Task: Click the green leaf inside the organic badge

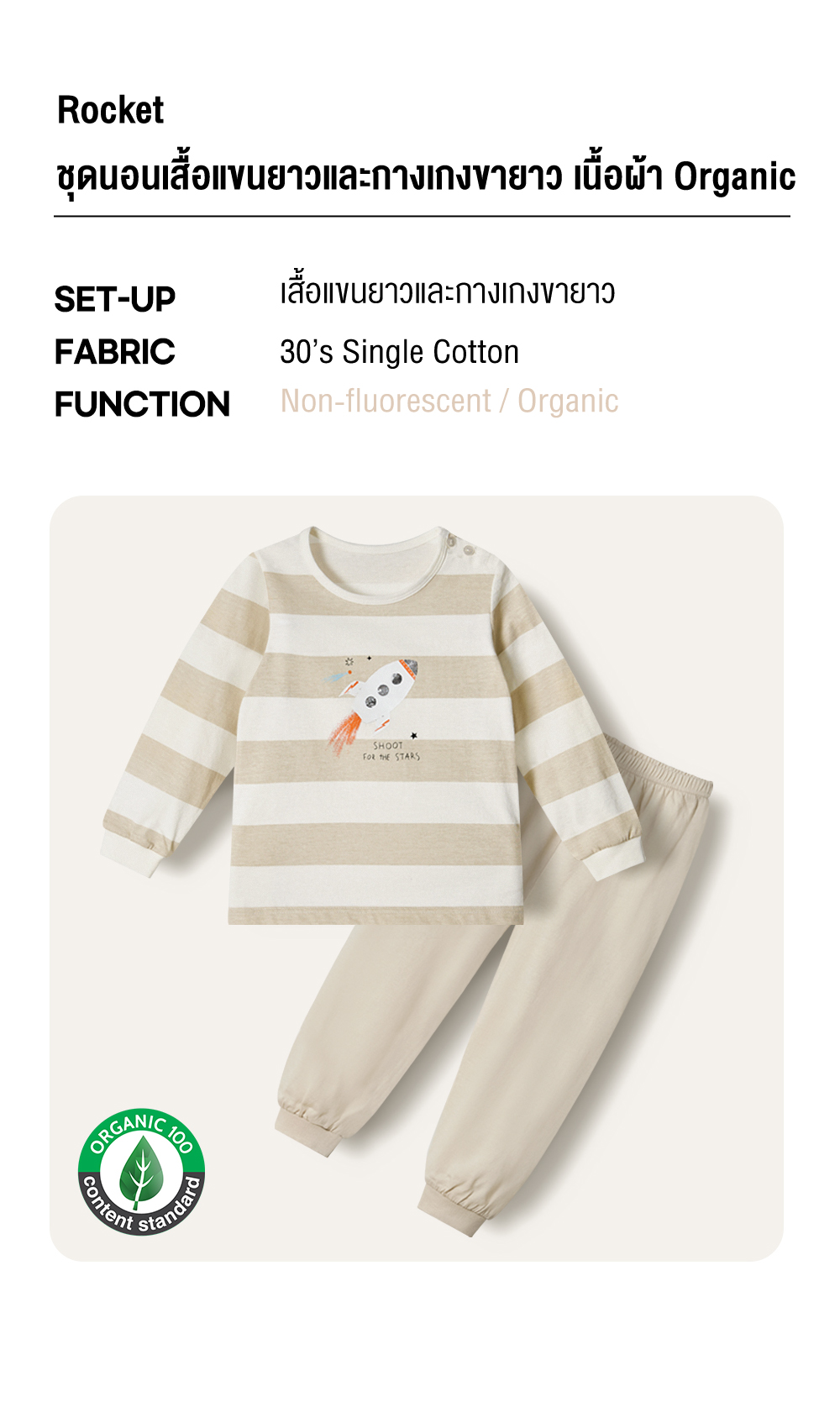Action: pyautogui.click(x=141, y=1172)
